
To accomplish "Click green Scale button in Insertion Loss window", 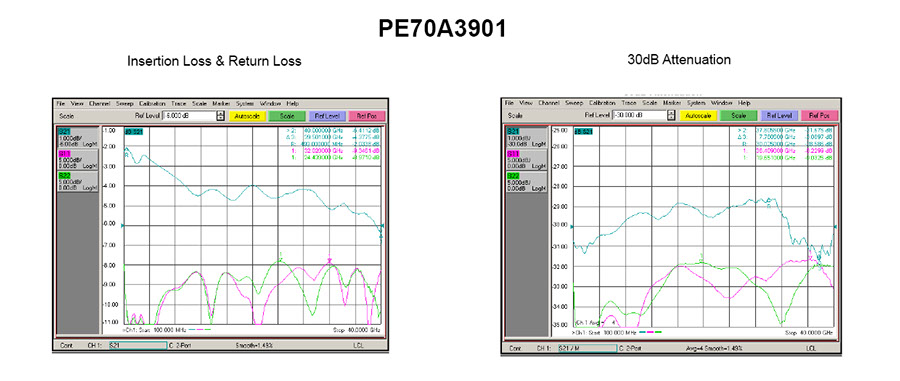I will (x=288, y=116).
